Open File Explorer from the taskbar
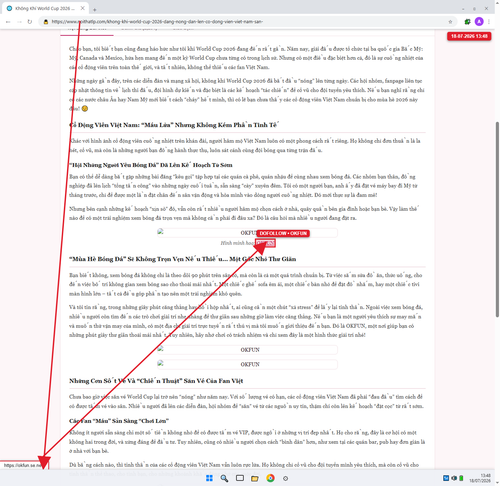Screen dimensions: 500x486 255,478
